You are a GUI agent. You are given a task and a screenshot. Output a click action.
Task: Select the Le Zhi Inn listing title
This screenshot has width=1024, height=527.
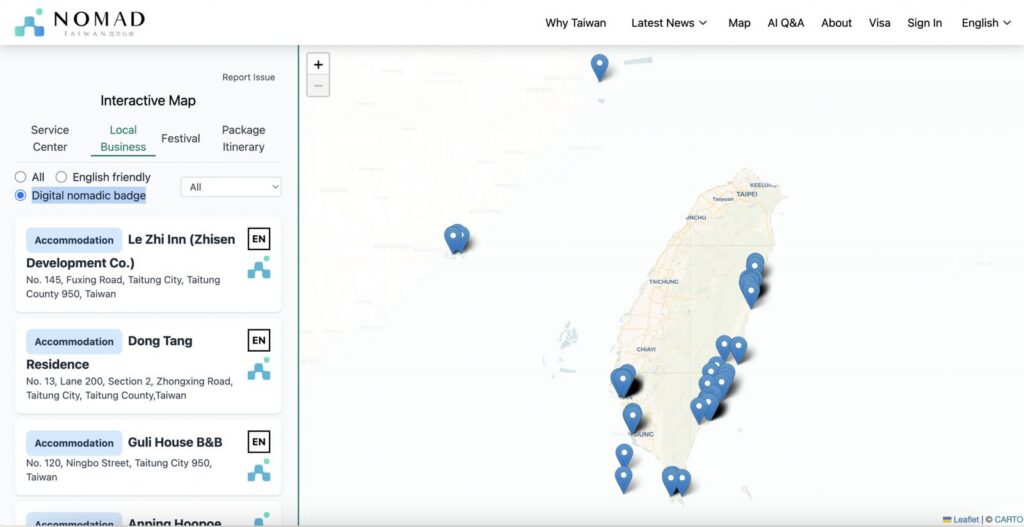pyautogui.click(x=131, y=251)
